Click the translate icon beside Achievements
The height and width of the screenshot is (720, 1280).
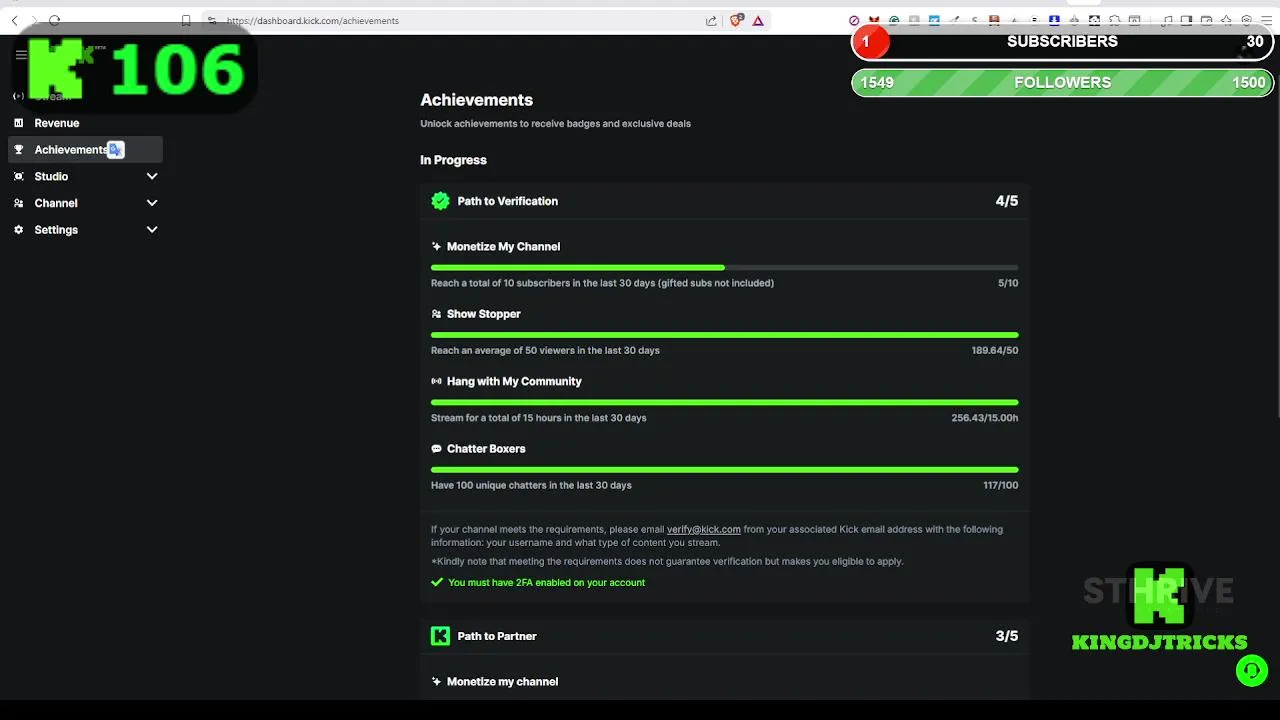[116, 150]
